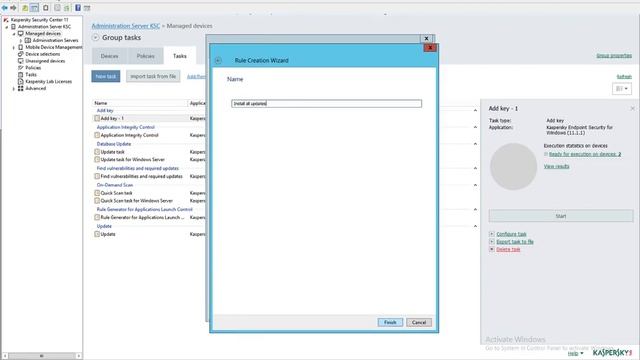Click the red Delete task link
The width and height of the screenshot is (640, 360).
pyautogui.click(x=508, y=249)
